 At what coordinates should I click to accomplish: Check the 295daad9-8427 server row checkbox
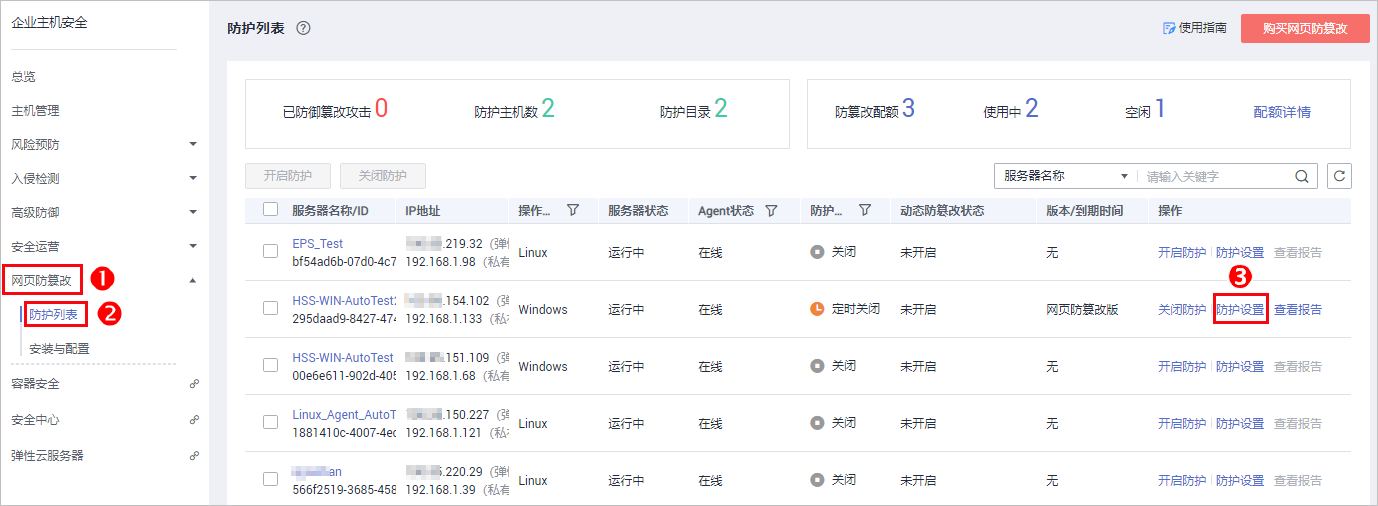[x=270, y=309]
